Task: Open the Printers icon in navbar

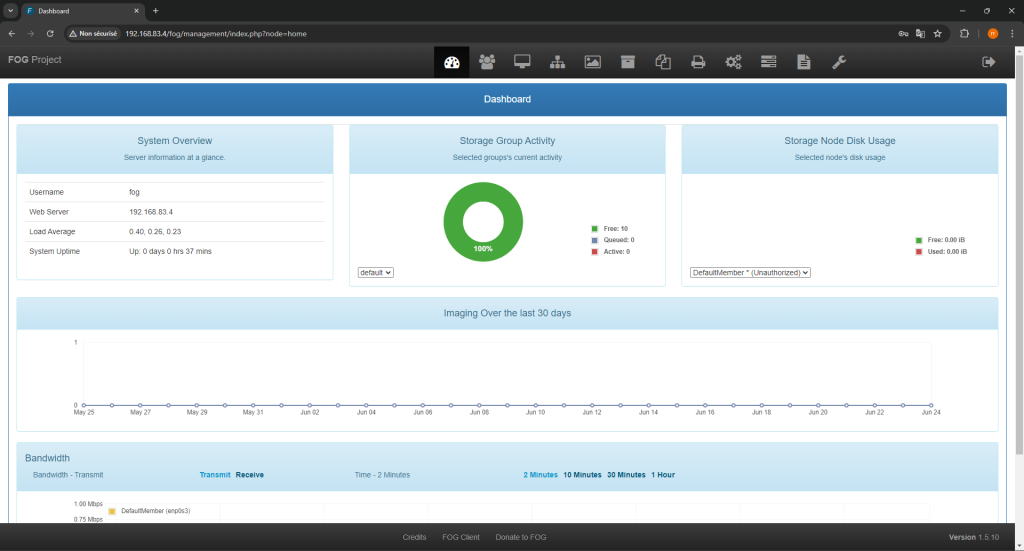Action: tap(698, 62)
